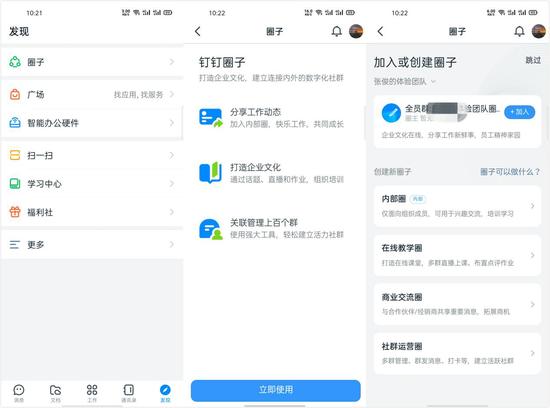
Task: Select the 福利社 list item label
Action: [x=40, y=212]
